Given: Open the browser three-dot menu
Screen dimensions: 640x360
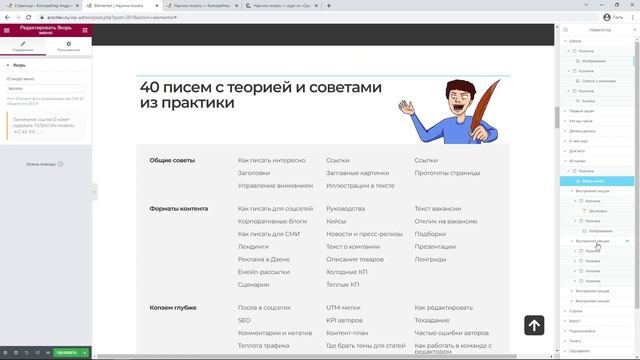Looking at the screenshot, I should point(633,17).
